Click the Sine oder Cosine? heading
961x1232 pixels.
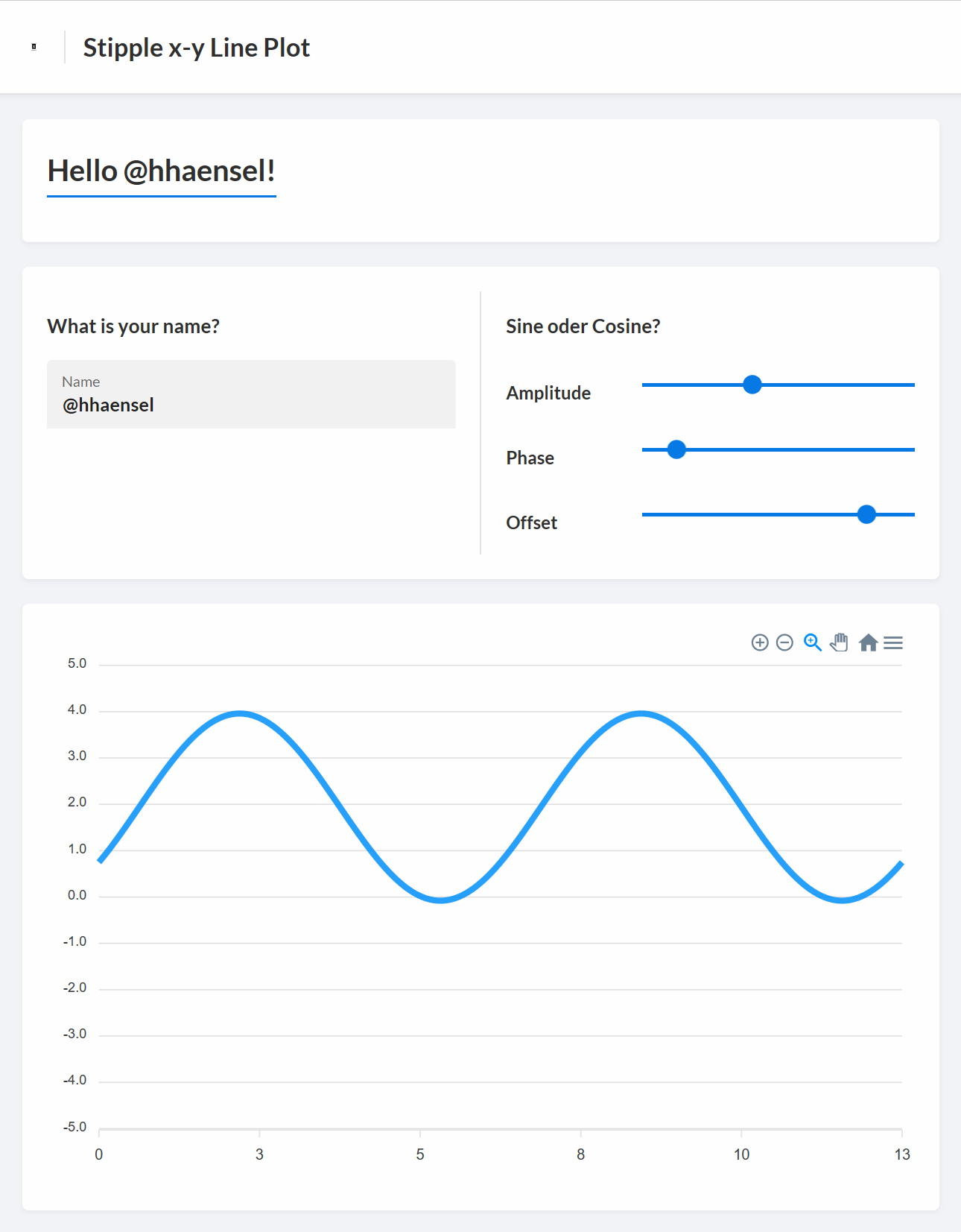pos(583,326)
